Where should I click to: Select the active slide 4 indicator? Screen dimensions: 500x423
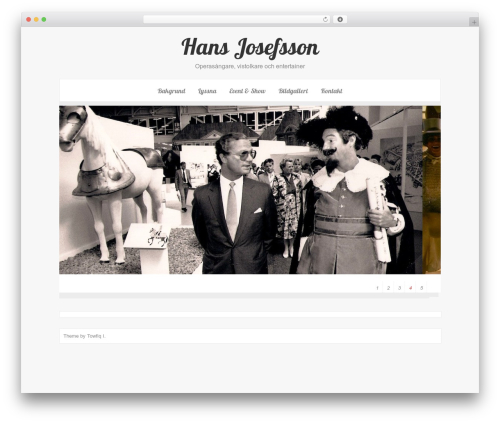click(x=410, y=288)
